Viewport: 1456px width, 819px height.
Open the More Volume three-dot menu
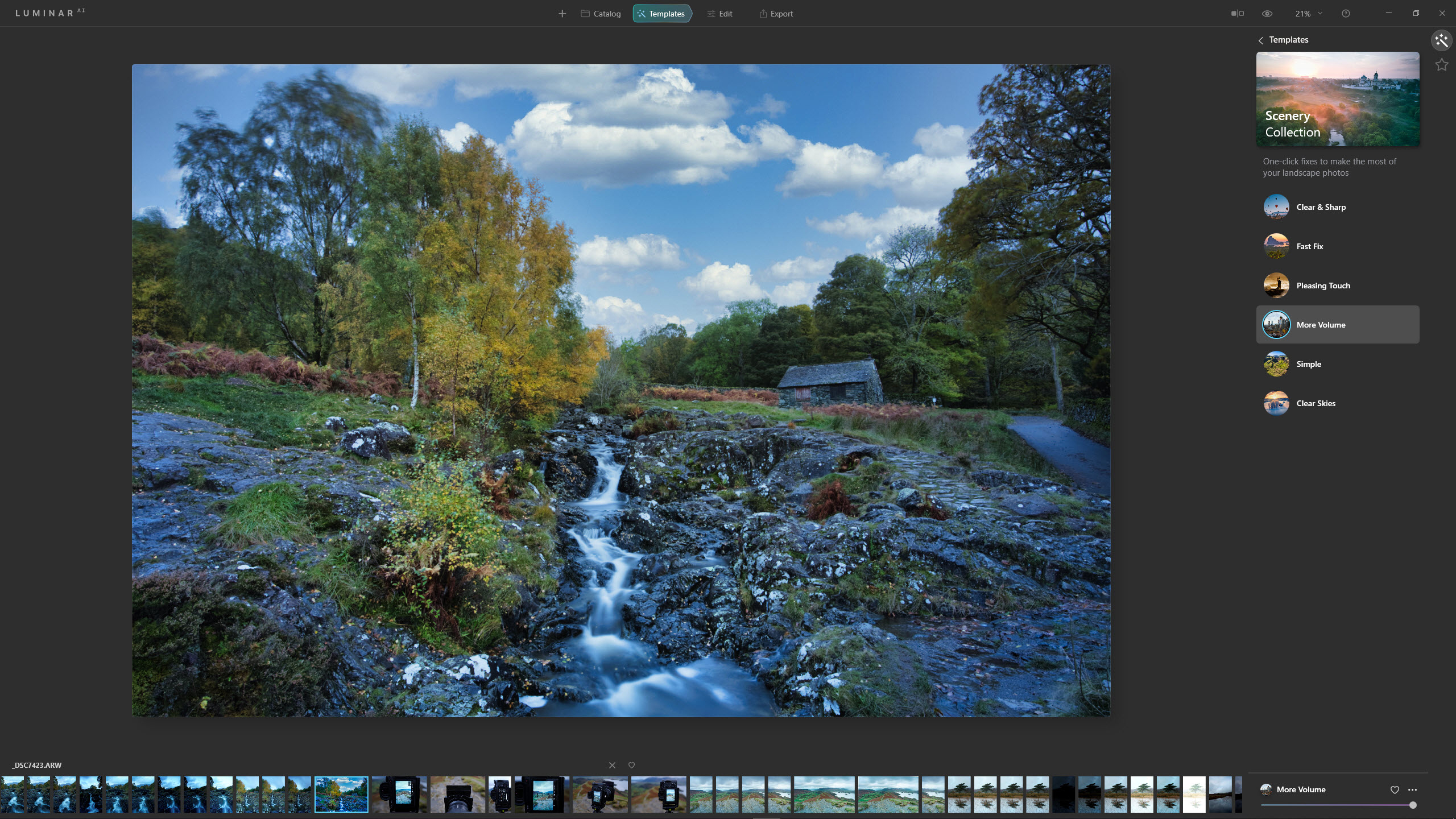tap(1413, 789)
